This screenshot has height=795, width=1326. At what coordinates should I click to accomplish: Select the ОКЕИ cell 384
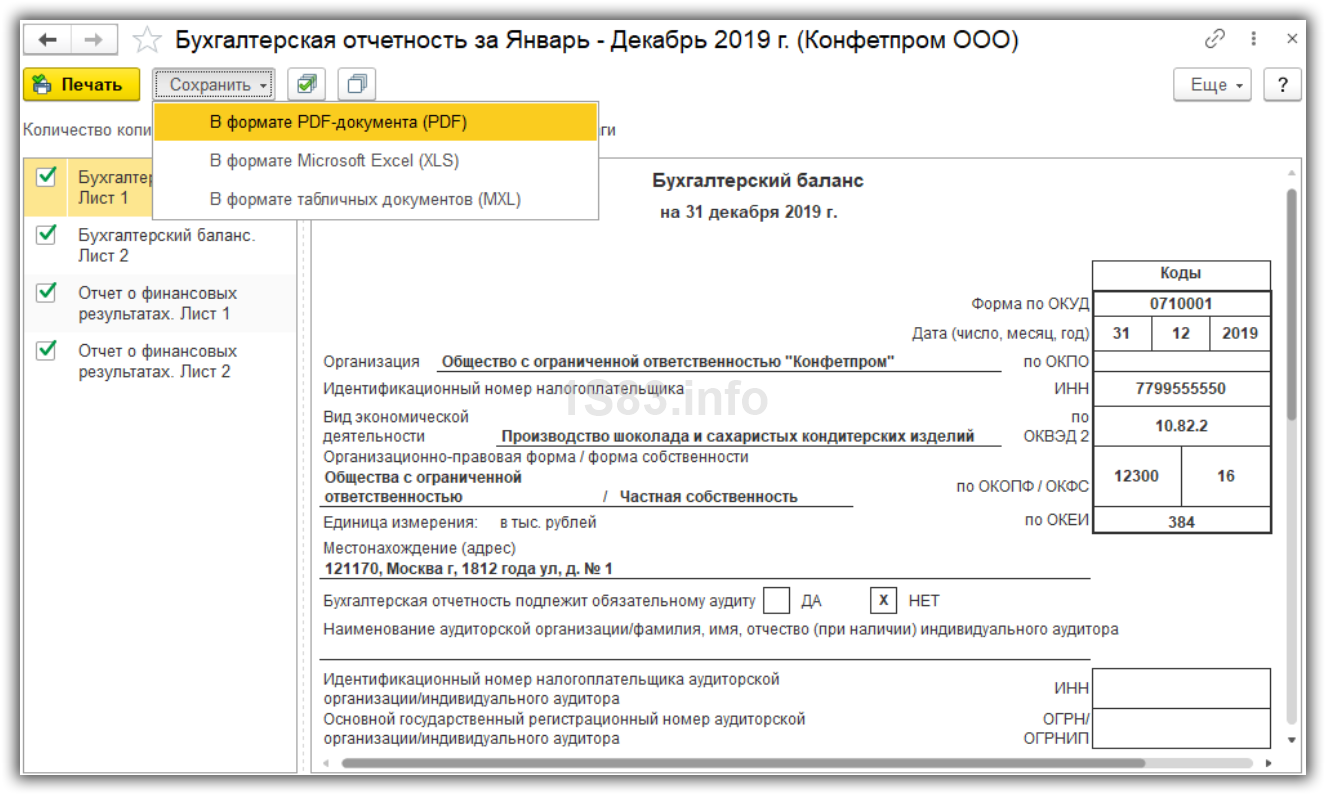(x=1181, y=521)
